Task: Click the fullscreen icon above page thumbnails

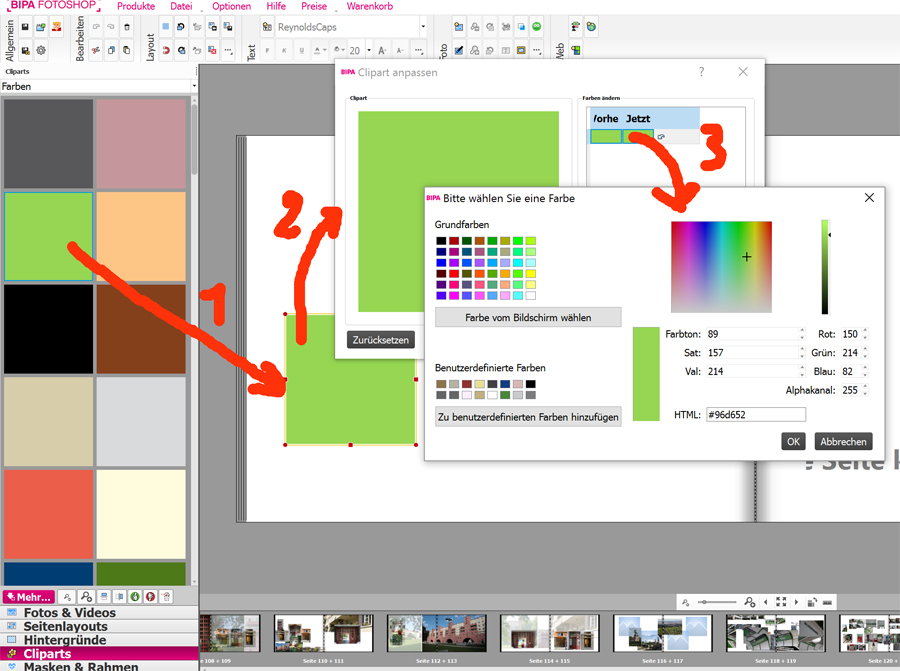Action: coord(781,602)
